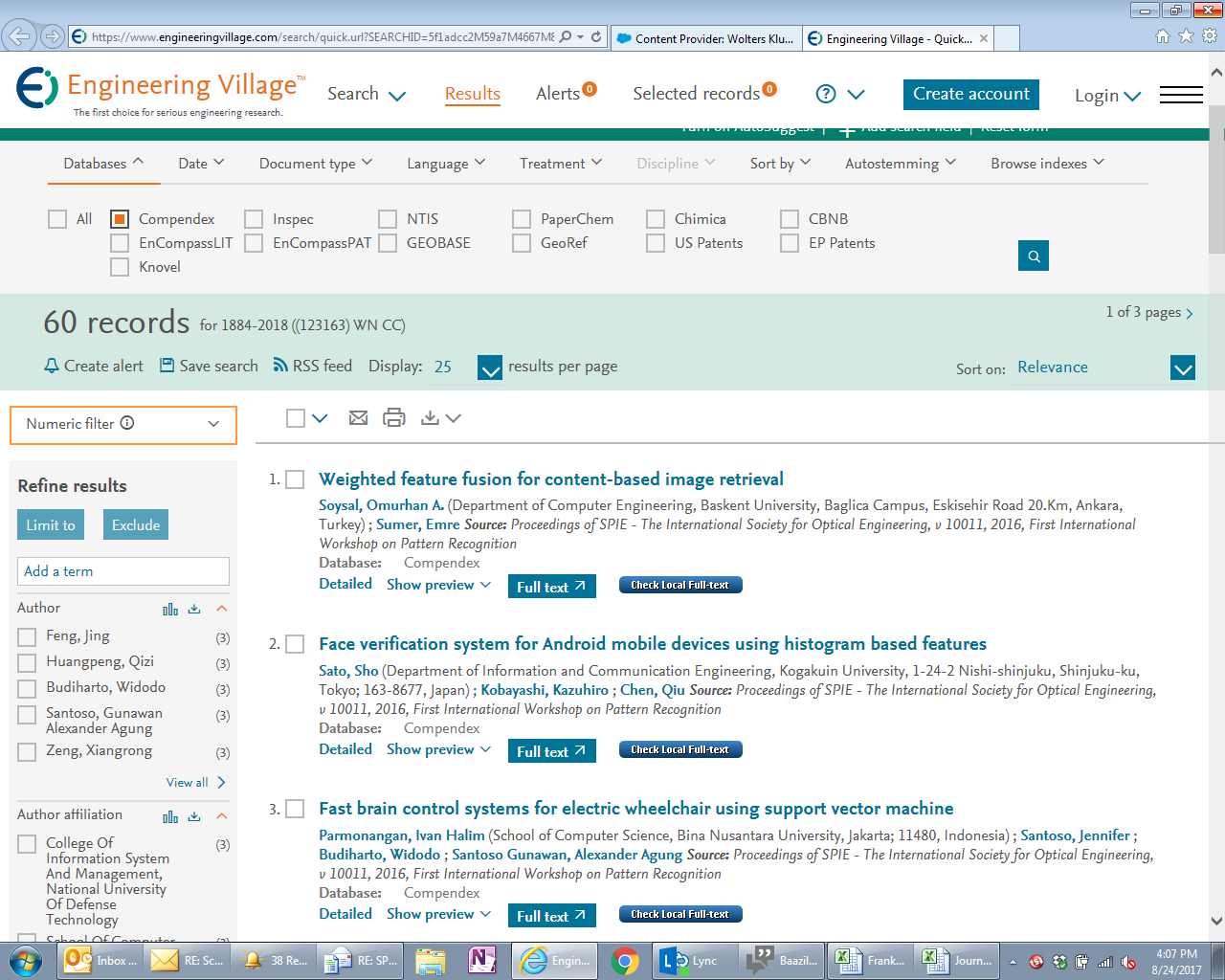Open the Document type menu
Viewport: 1225px width, 980px height.
pyautogui.click(x=315, y=164)
